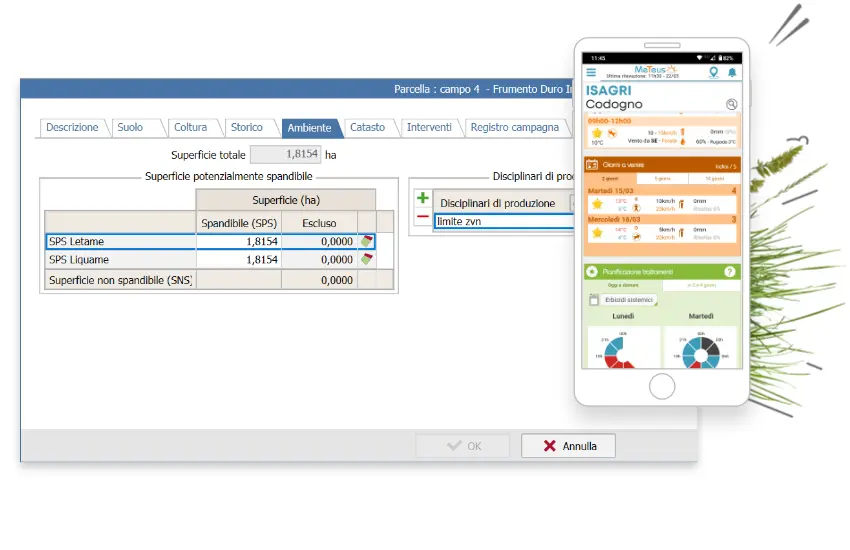The image size is (850, 550).
Task: Remove the disciplinare using the red minus icon
Action: pyautogui.click(x=423, y=217)
